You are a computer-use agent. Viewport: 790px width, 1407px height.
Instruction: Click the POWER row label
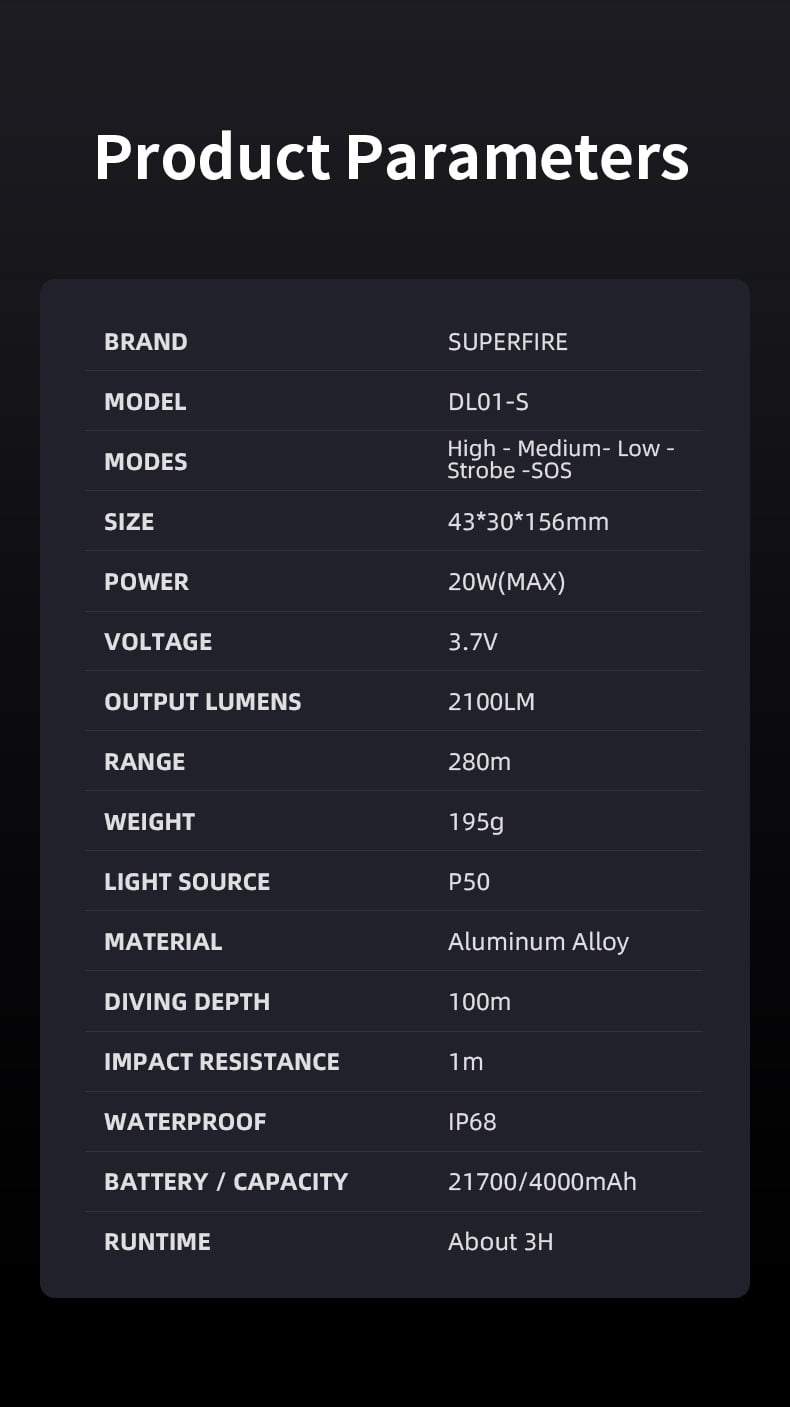146,582
